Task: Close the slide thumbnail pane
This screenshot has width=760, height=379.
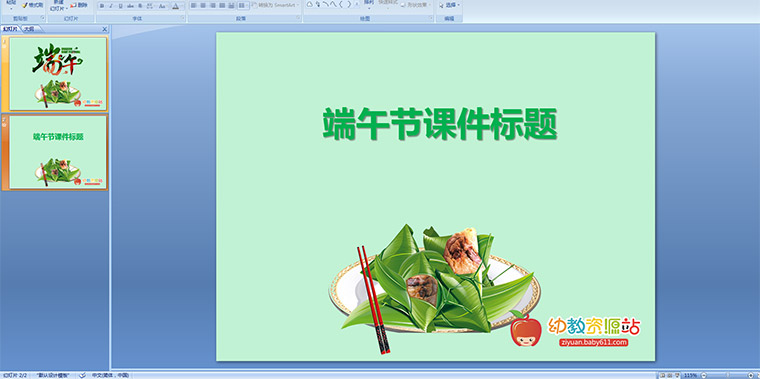Action: (104, 29)
